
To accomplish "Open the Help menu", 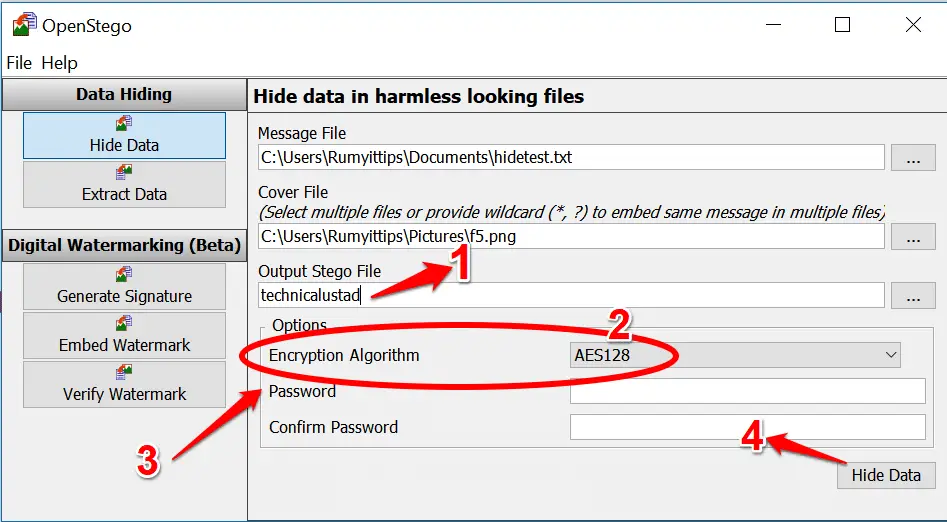I will click(x=59, y=63).
